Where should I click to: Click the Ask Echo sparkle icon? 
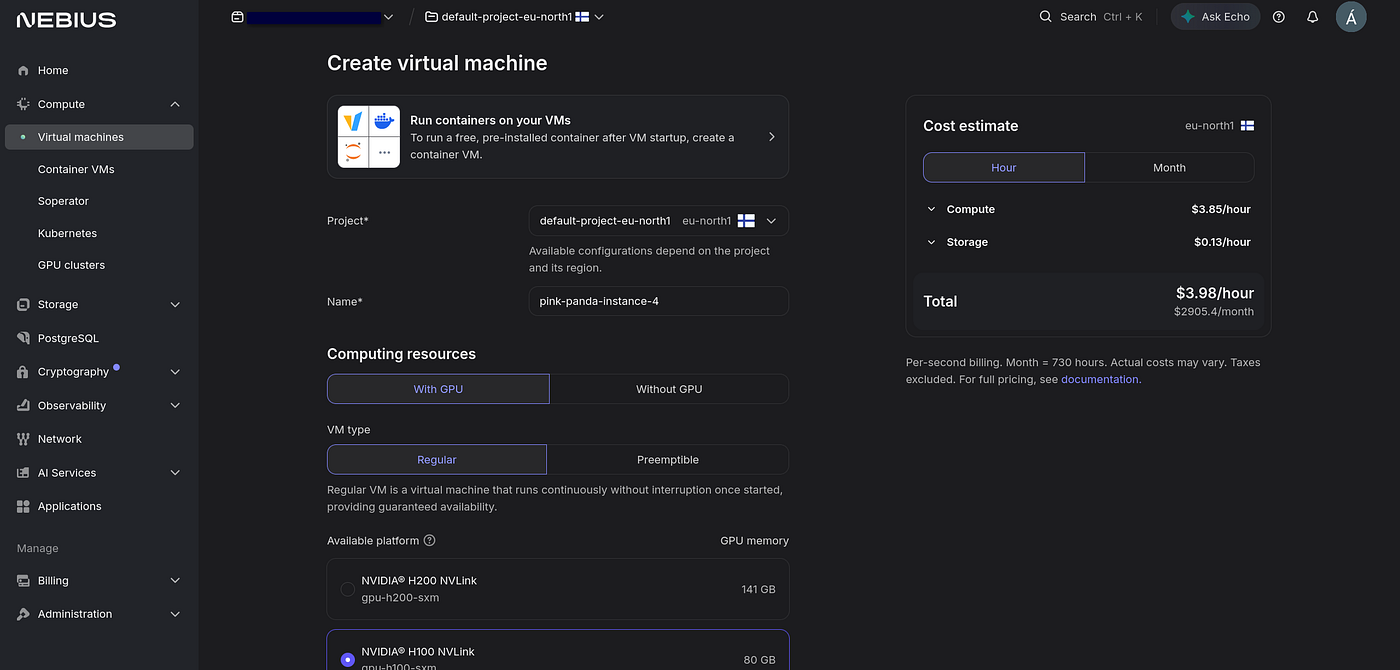(1188, 17)
